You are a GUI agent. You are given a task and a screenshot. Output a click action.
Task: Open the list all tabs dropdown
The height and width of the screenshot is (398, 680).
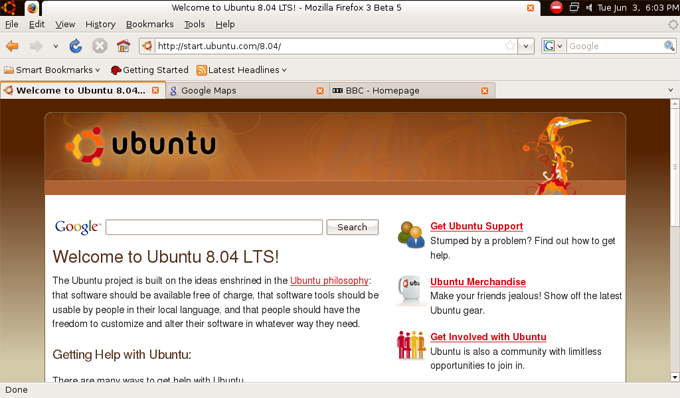pyautogui.click(x=670, y=90)
